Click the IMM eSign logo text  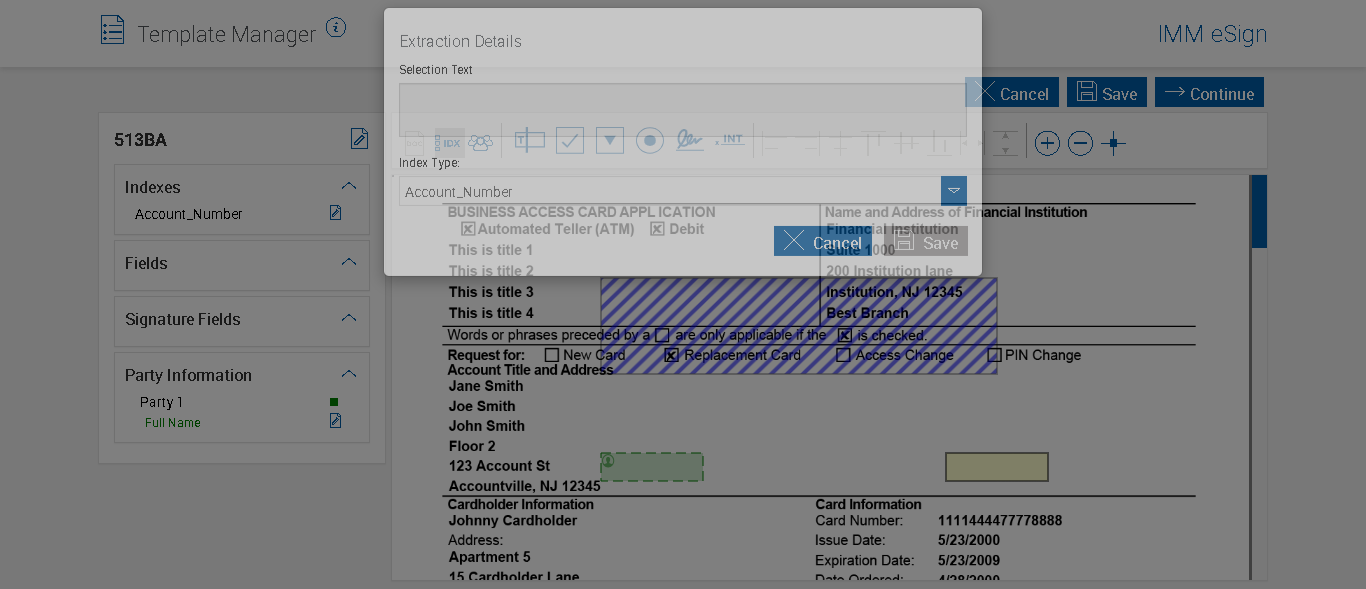click(1212, 34)
